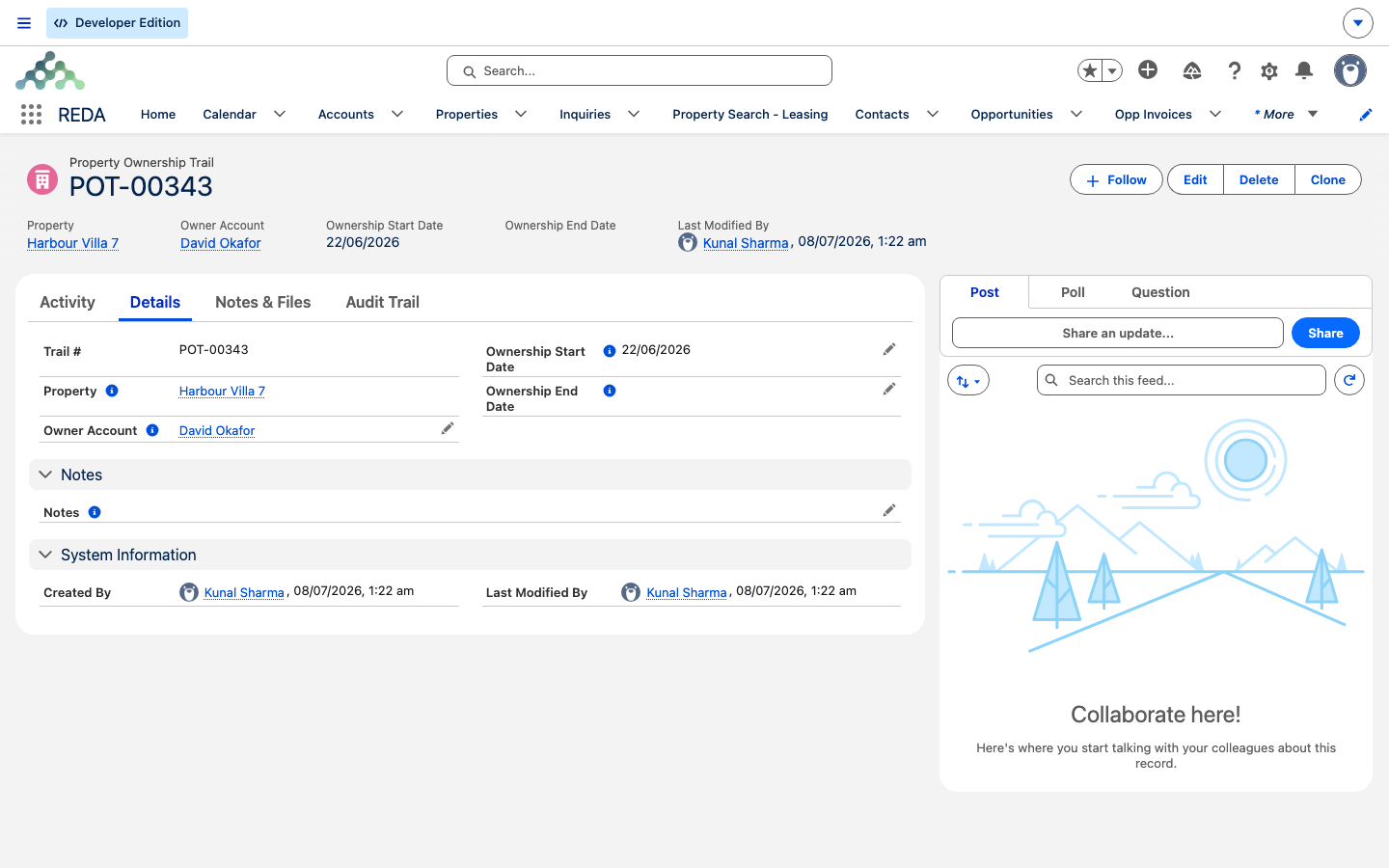The height and width of the screenshot is (868, 1389).
Task: Open the App Launcher grid icon
Action: coord(31,115)
